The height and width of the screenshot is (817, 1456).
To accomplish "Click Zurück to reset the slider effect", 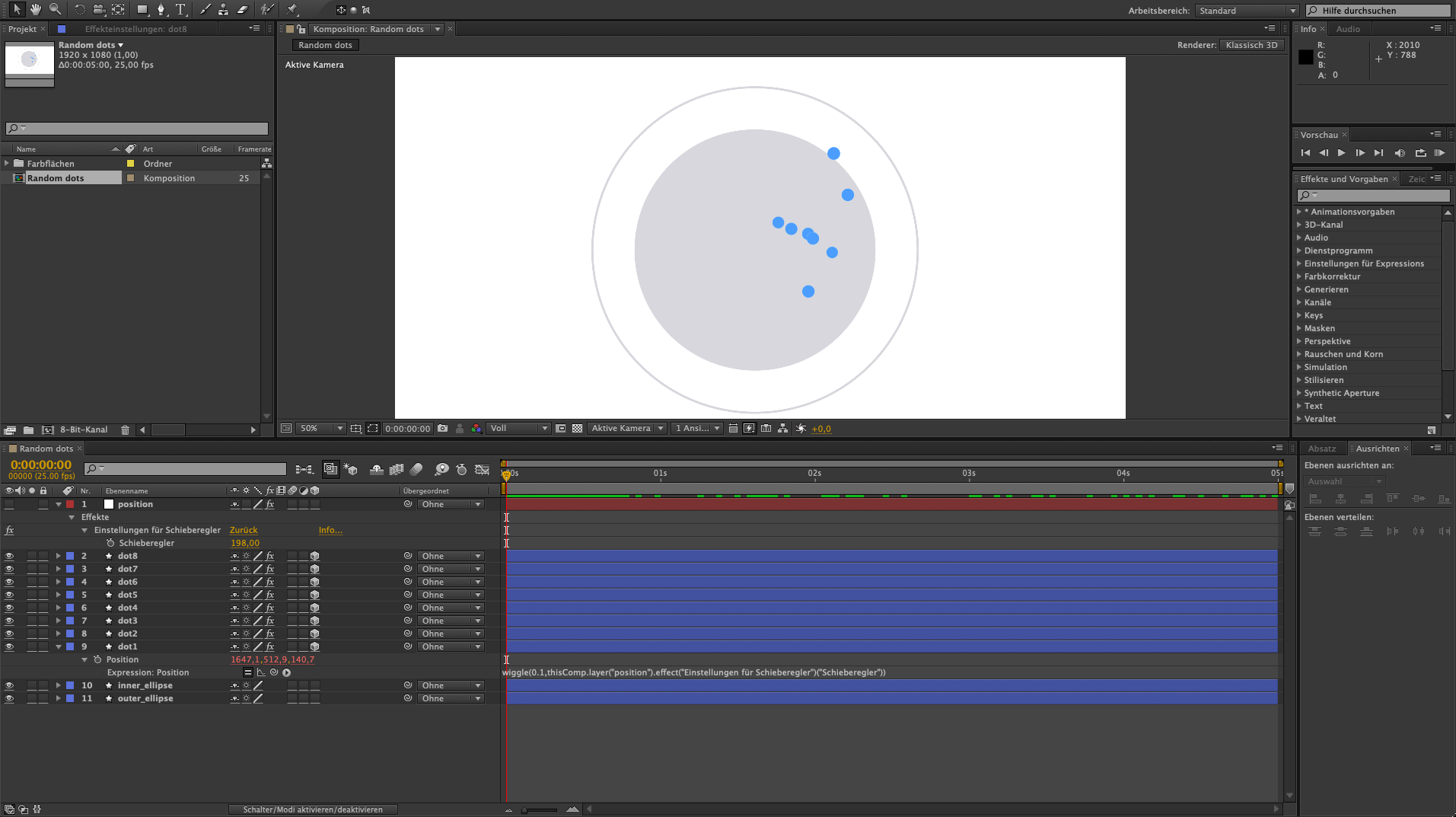I will [244, 531].
